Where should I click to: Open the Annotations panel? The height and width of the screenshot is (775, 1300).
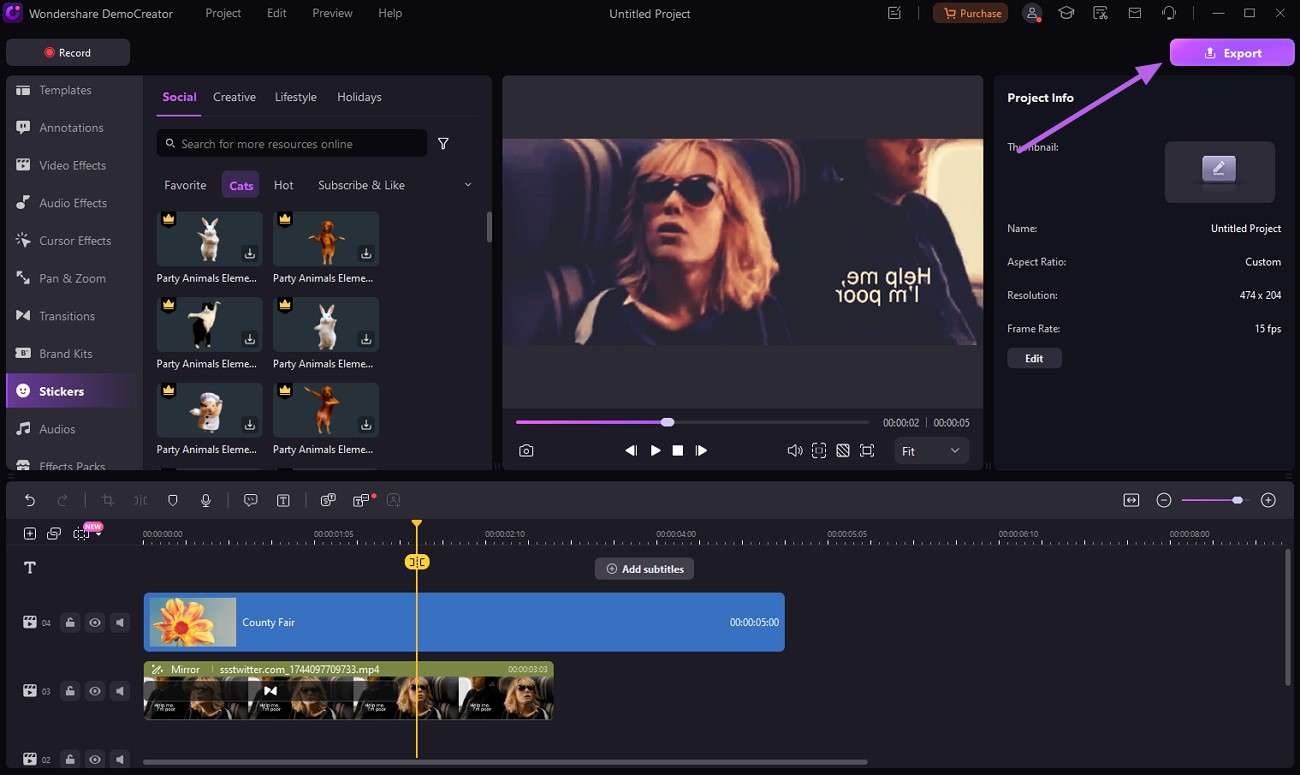70,128
